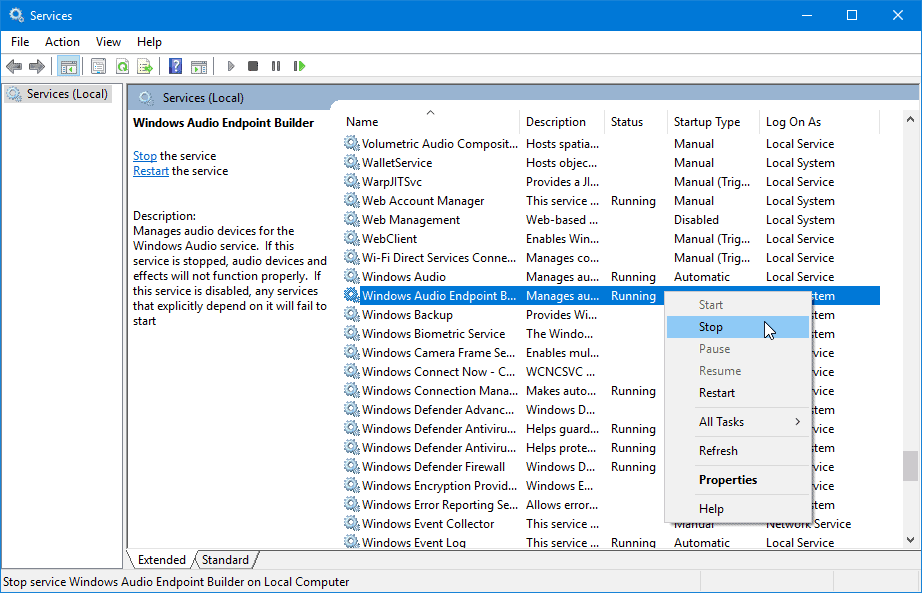Click the Services app icon in title bar
The image size is (922, 593).
click(16, 15)
